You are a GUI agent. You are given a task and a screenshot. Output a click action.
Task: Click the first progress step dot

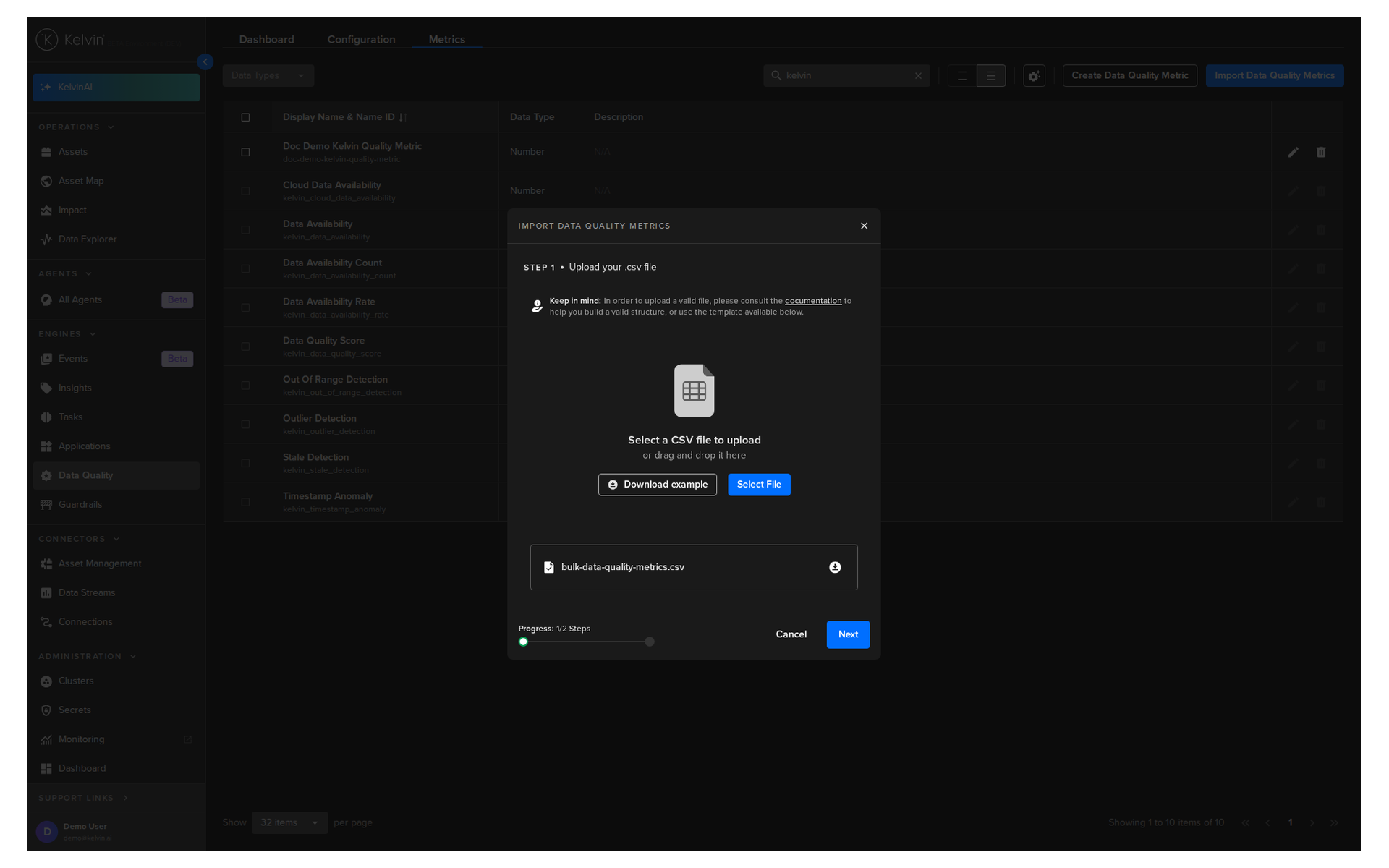523,642
